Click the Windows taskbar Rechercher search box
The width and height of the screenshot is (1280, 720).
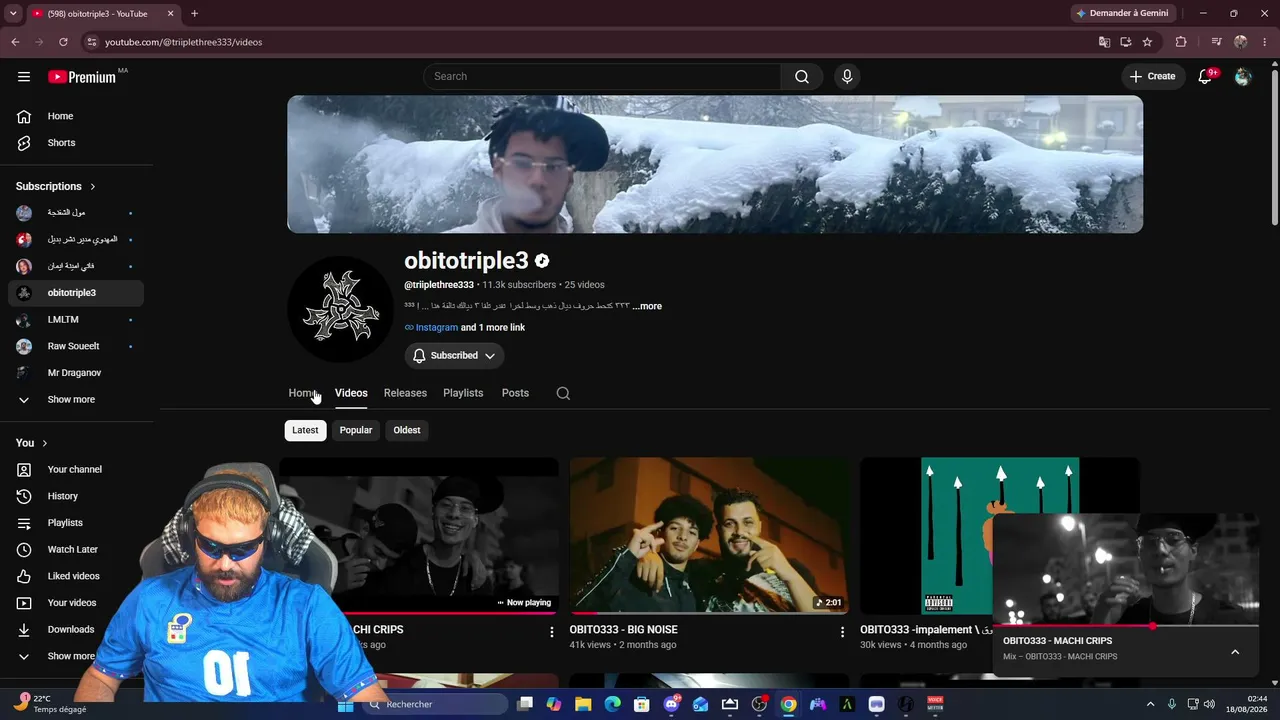click(435, 704)
